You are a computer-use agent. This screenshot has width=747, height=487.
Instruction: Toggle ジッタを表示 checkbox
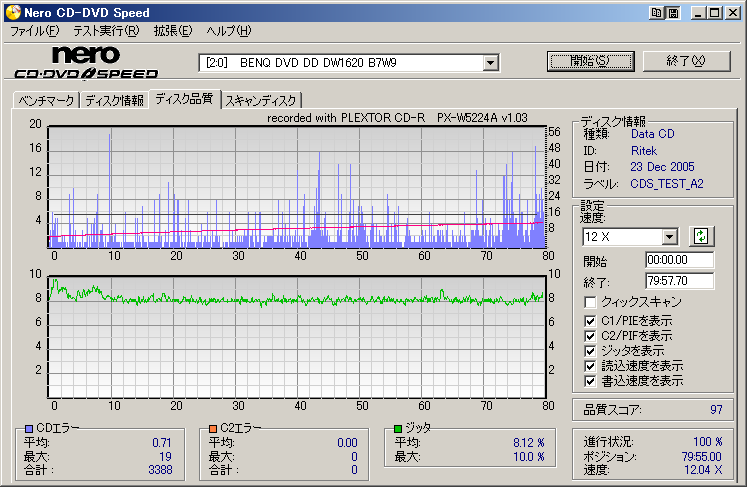591,351
